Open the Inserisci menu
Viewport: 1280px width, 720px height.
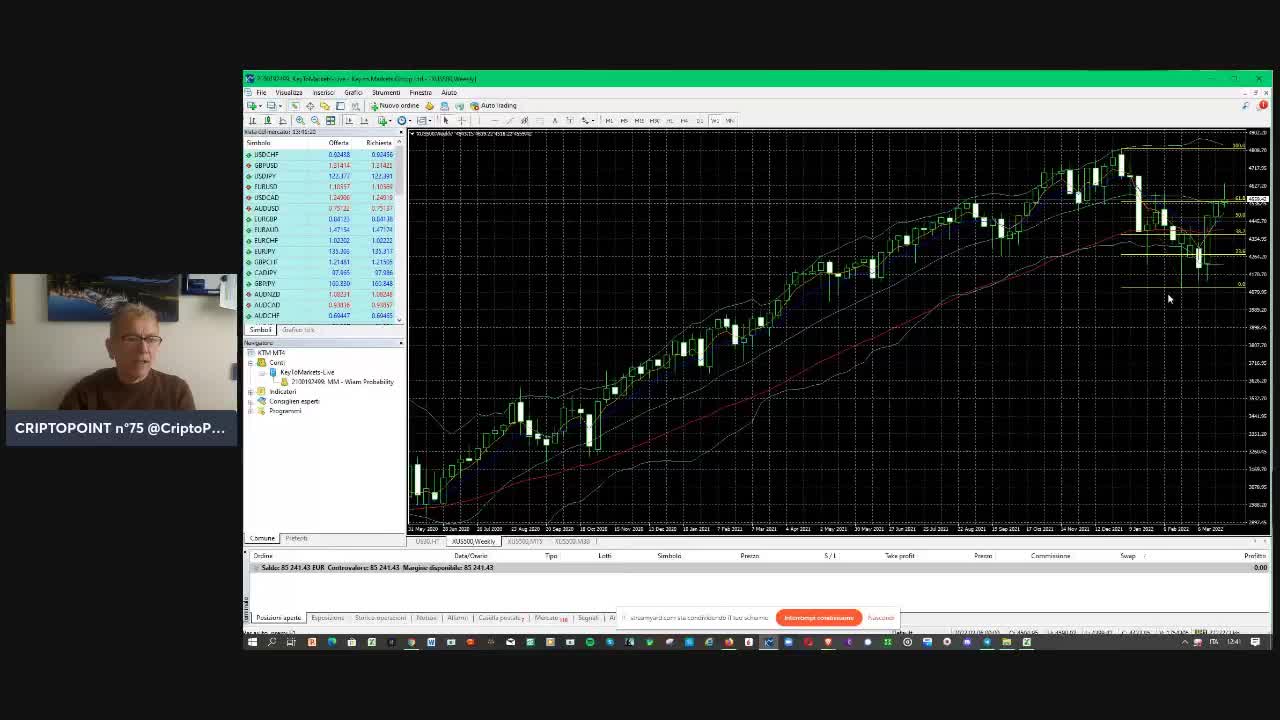[323, 93]
